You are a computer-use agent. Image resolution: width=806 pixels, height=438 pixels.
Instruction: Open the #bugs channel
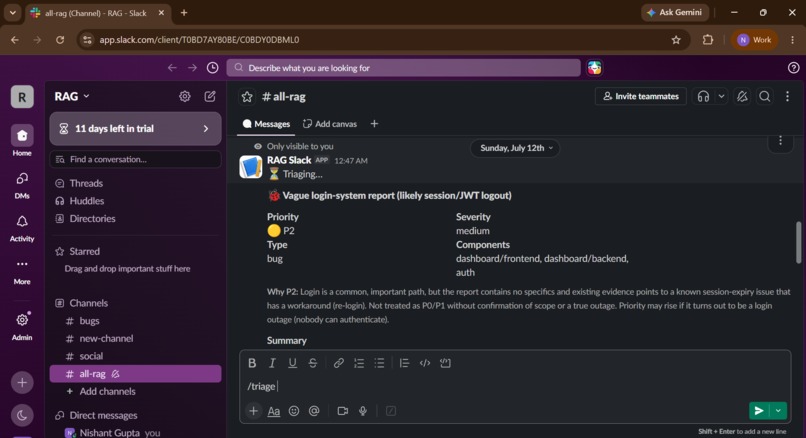pos(135,321)
